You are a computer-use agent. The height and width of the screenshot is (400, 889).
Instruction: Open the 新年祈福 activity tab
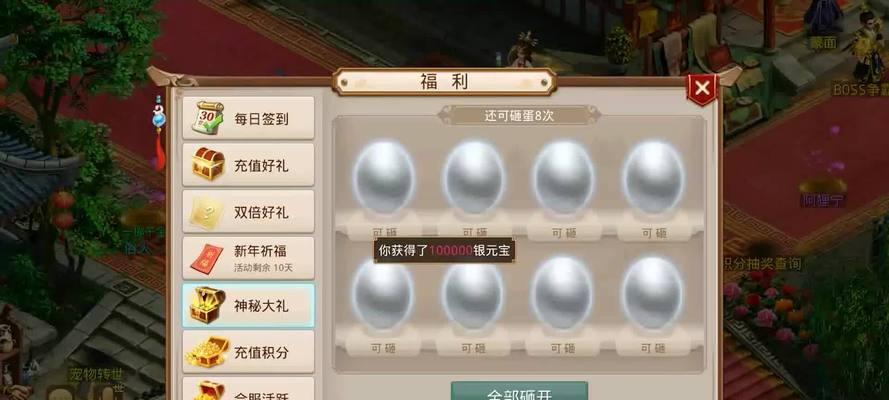tap(248, 258)
